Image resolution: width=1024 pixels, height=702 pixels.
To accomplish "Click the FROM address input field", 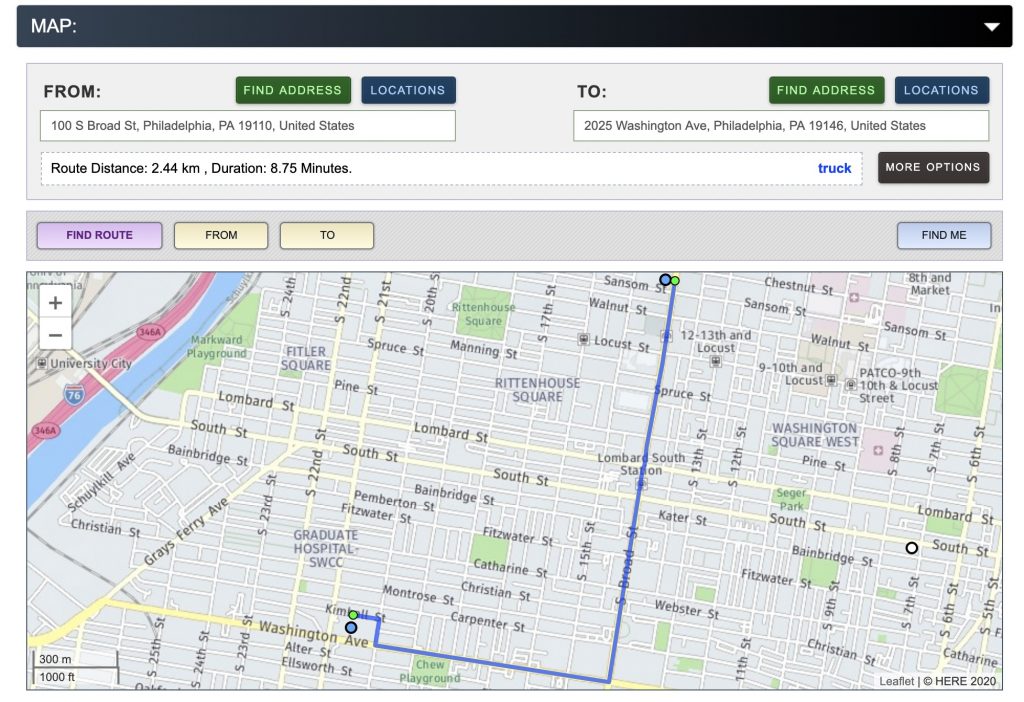I will [248, 126].
